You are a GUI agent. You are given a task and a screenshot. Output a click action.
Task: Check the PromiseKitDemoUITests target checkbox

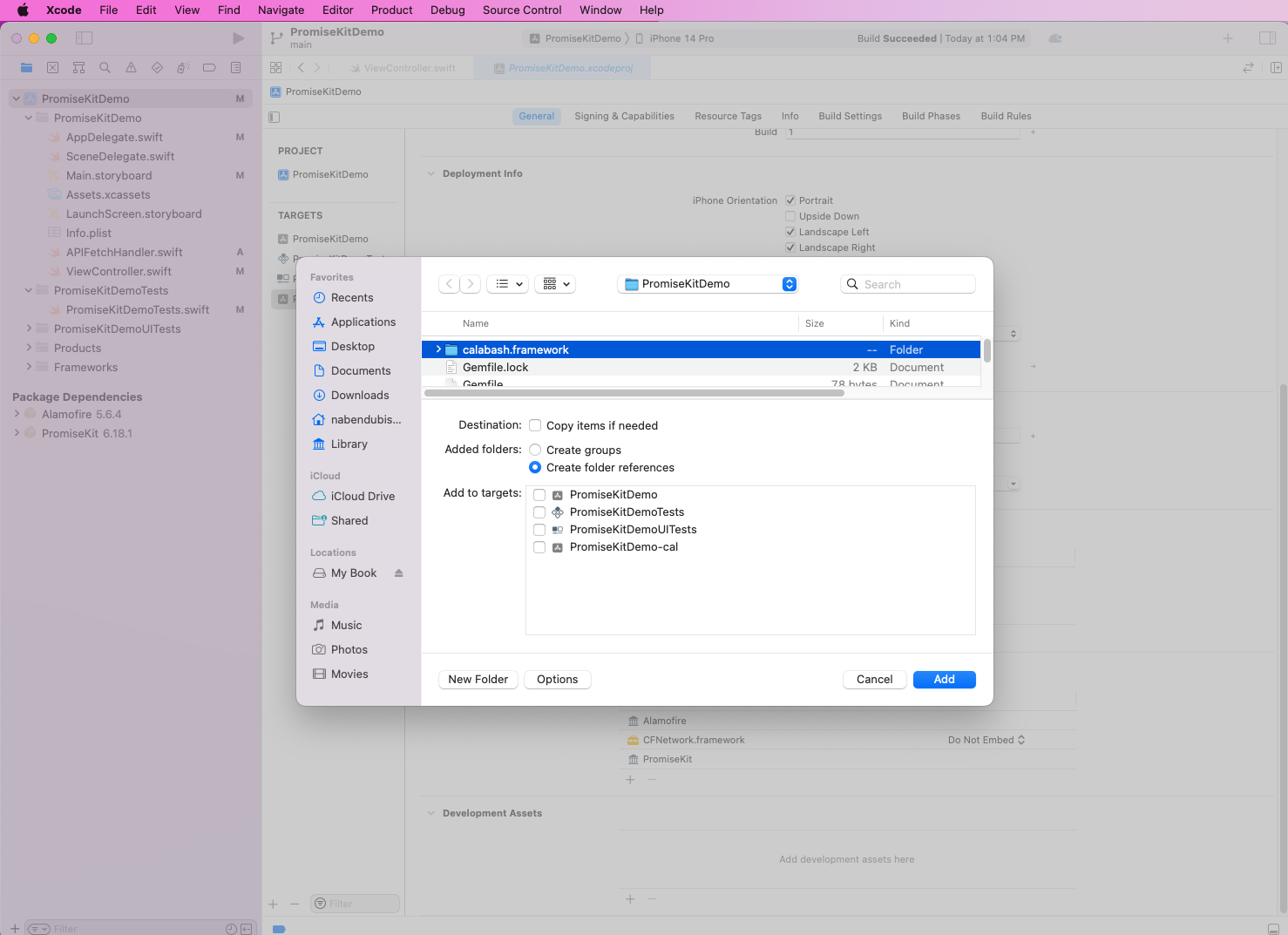coord(539,530)
